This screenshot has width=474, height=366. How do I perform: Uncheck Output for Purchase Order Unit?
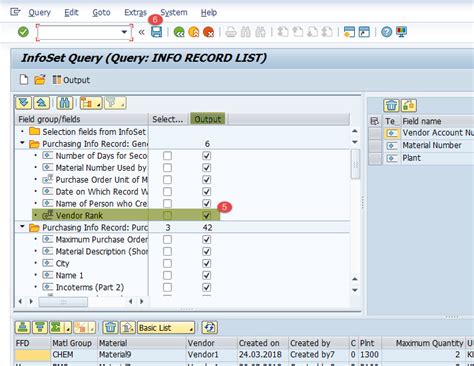click(207, 180)
